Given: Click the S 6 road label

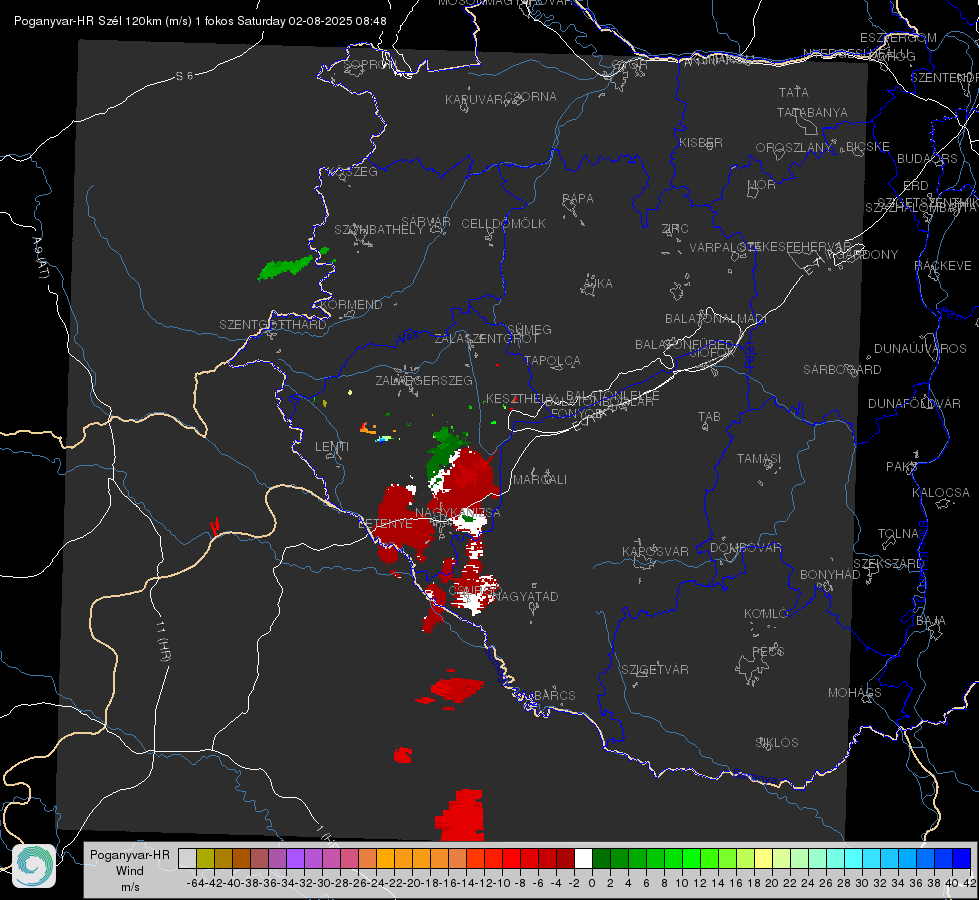Looking at the screenshot, I should point(184,76).
